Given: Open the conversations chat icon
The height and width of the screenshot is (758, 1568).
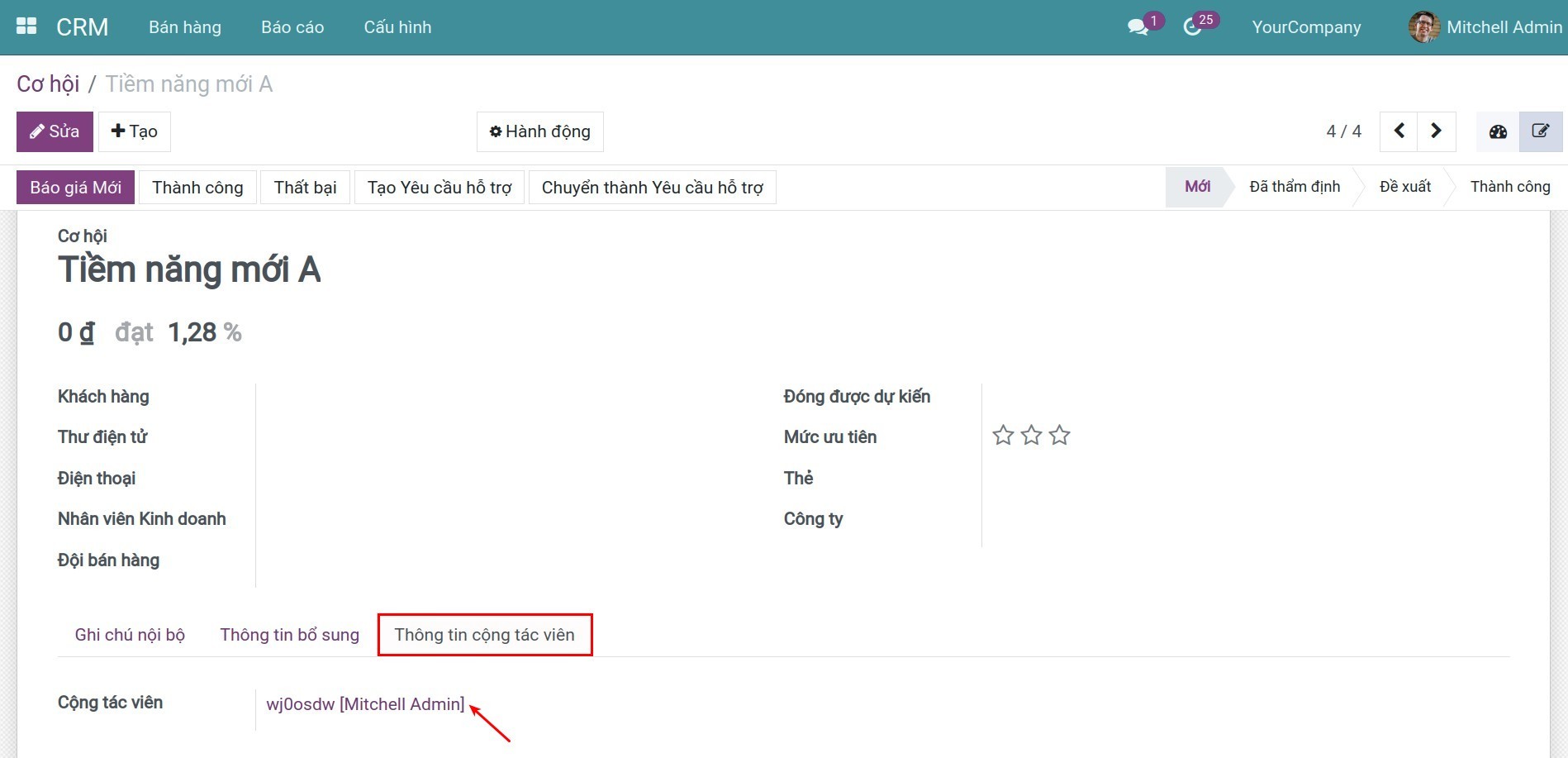Looking at the screenshot, I should [1138, 27].
